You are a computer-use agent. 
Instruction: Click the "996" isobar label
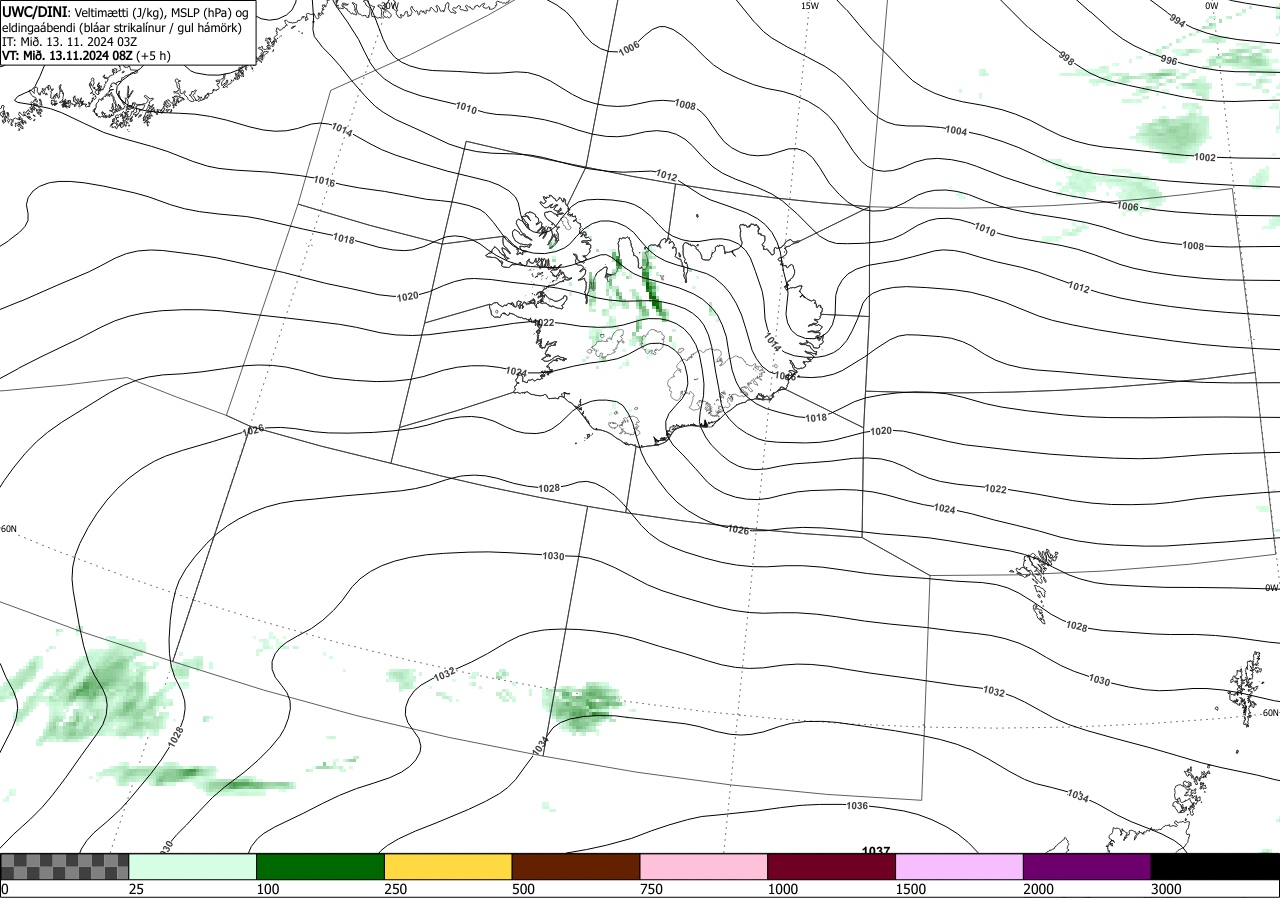(x=1168, y=61)
